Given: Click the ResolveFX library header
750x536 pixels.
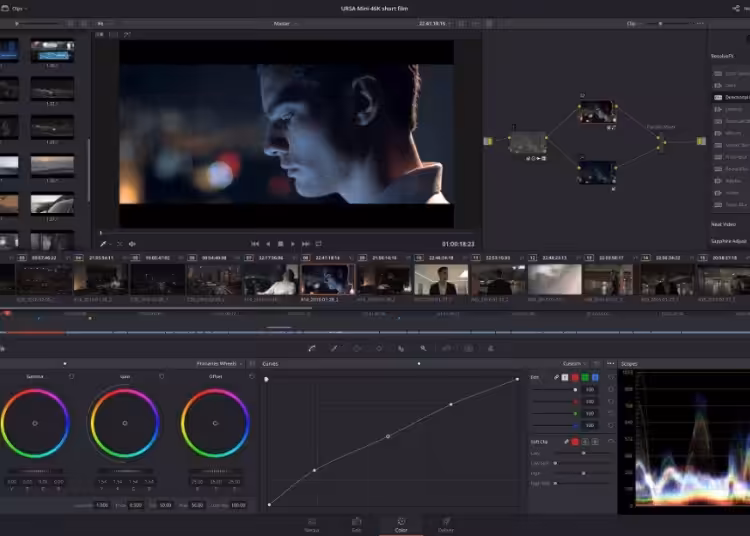Looking at the screenshot, I should (722, 56).
